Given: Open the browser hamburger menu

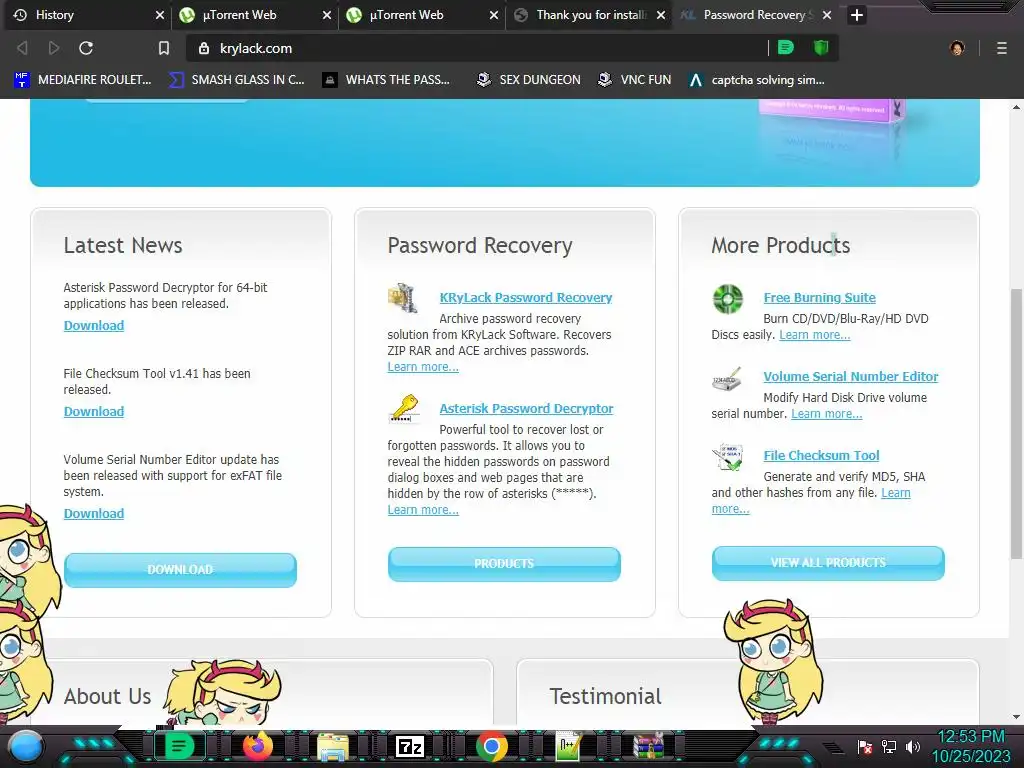Looking at the screenshot, I should [1002, 48].
